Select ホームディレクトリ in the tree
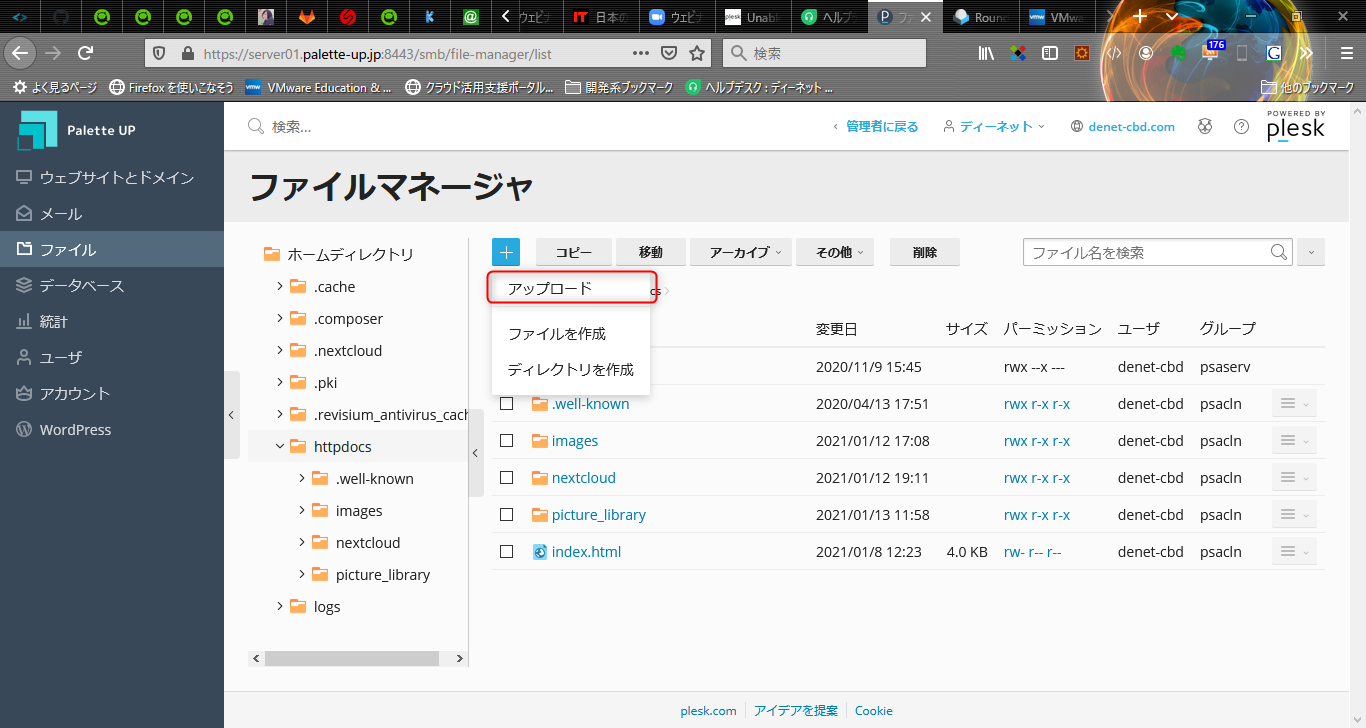 pyautogui.click(x=350, y=254)
